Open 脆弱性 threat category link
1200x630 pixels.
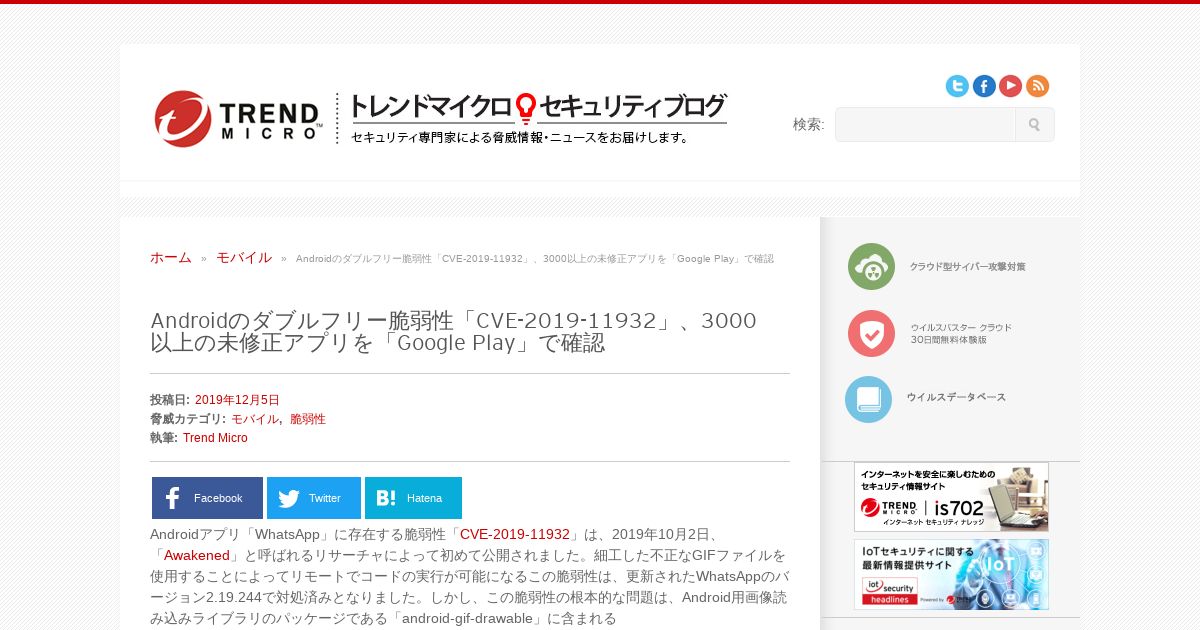coord(308,419)
